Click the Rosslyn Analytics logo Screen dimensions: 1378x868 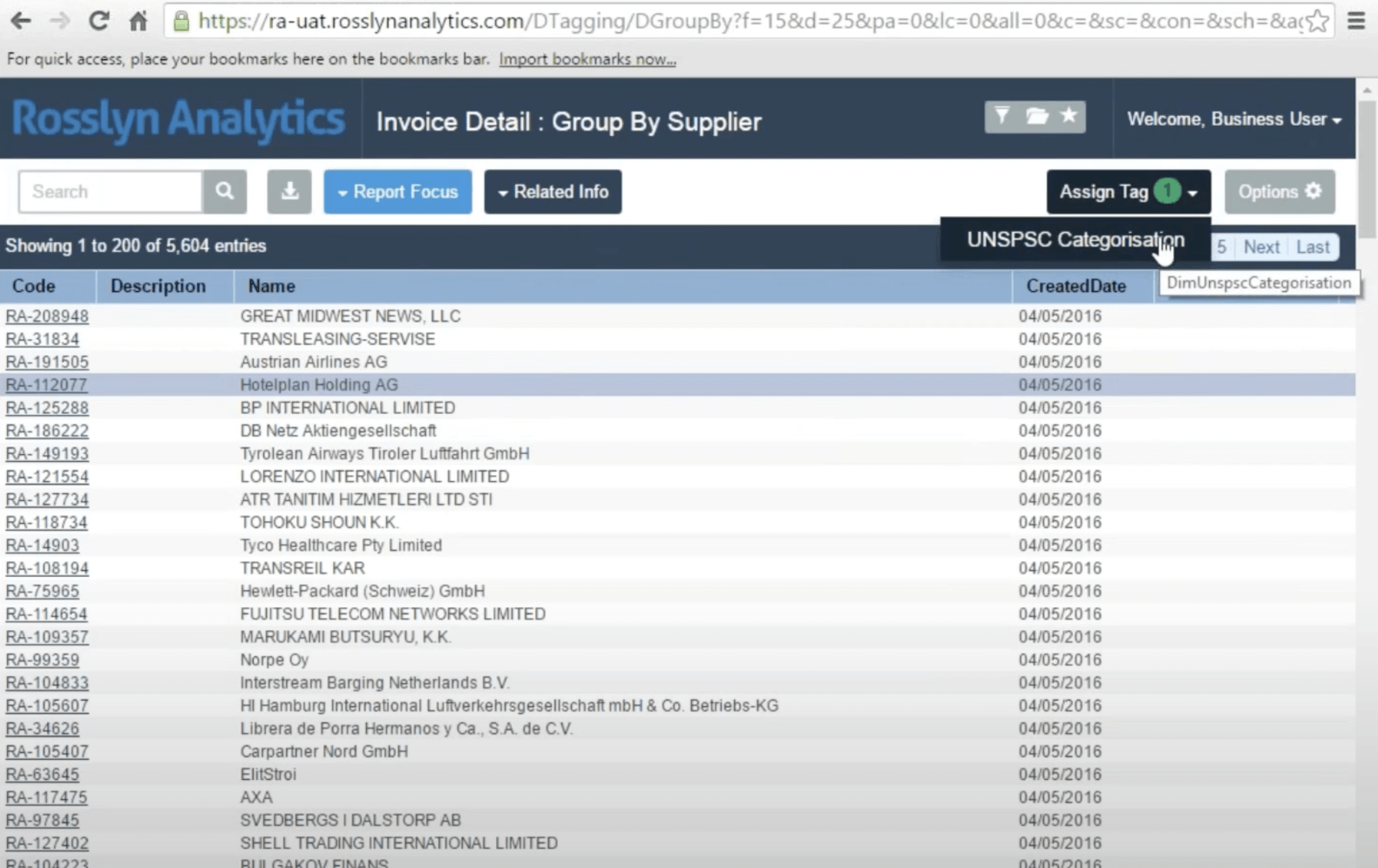click(x=179, y=119)
